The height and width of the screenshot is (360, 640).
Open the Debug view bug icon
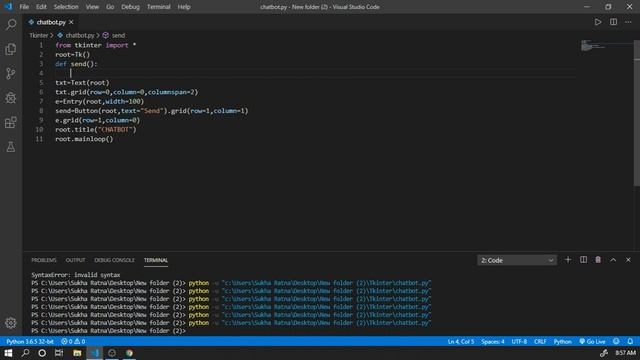tap(11, 98)
